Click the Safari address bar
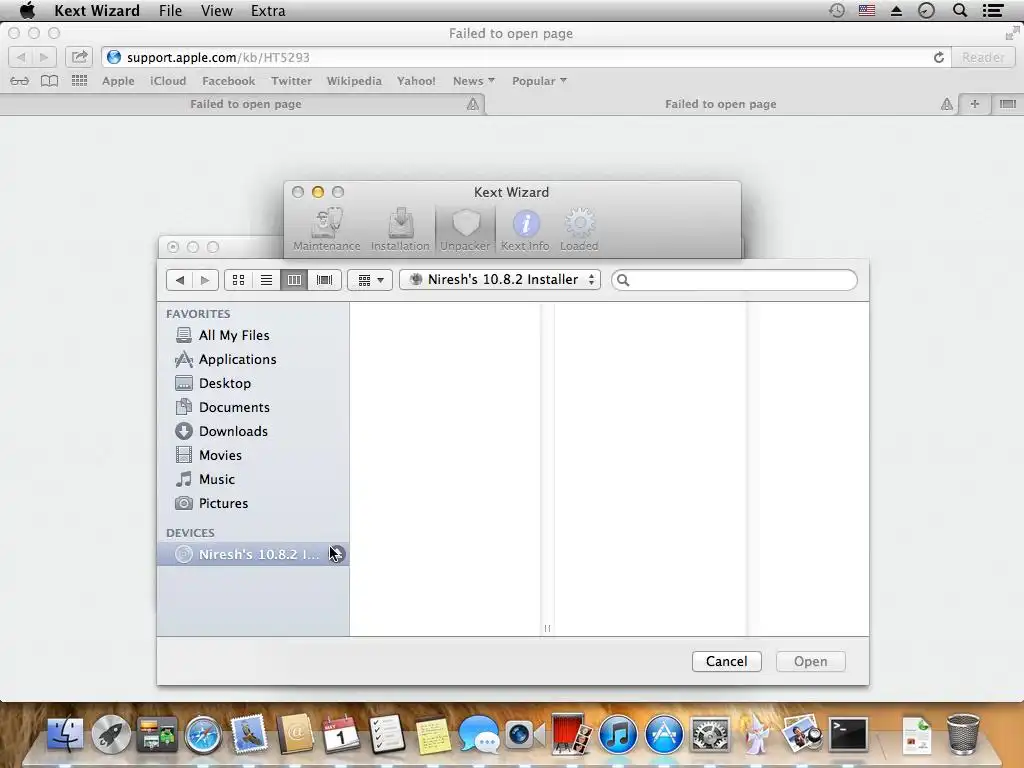 pos(526,57)
